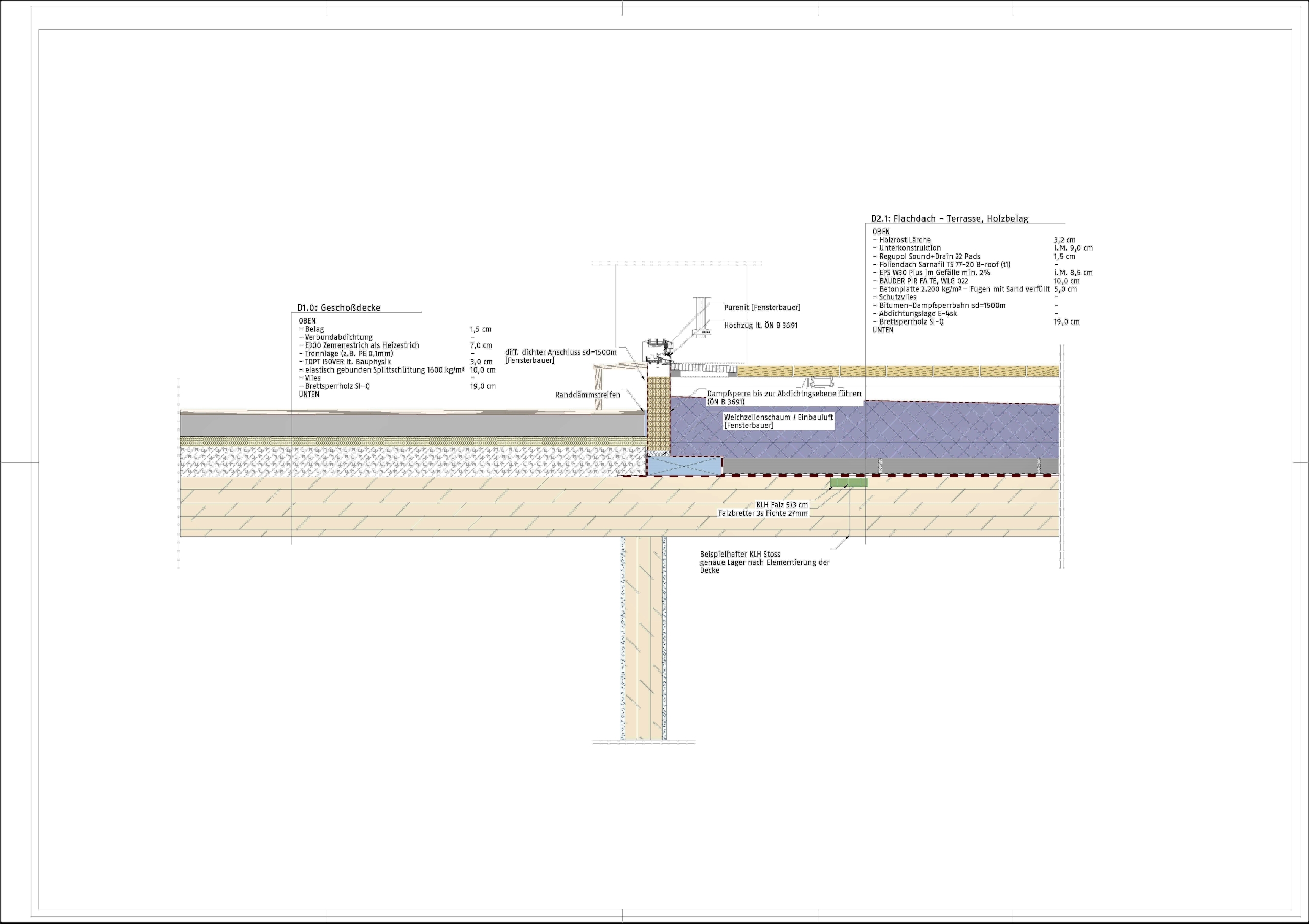1309x924 pixels.
Task: Click 'UNTEN' at the D1.0 list end
Action: (309, 394)
